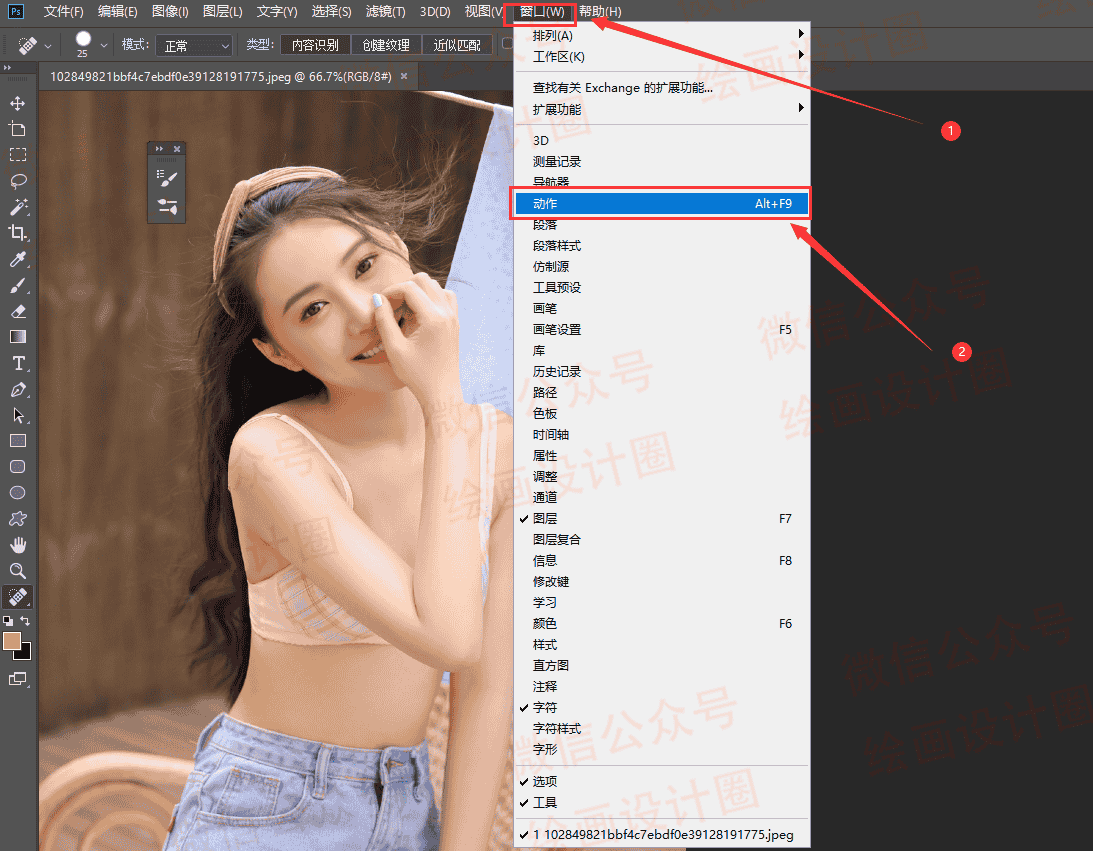Select open document 102849821bbf4c7ebdf0e39128191775.jpeg entry
The height and width of the screenshot is (851, 1093).
click(x=661, y=834)
